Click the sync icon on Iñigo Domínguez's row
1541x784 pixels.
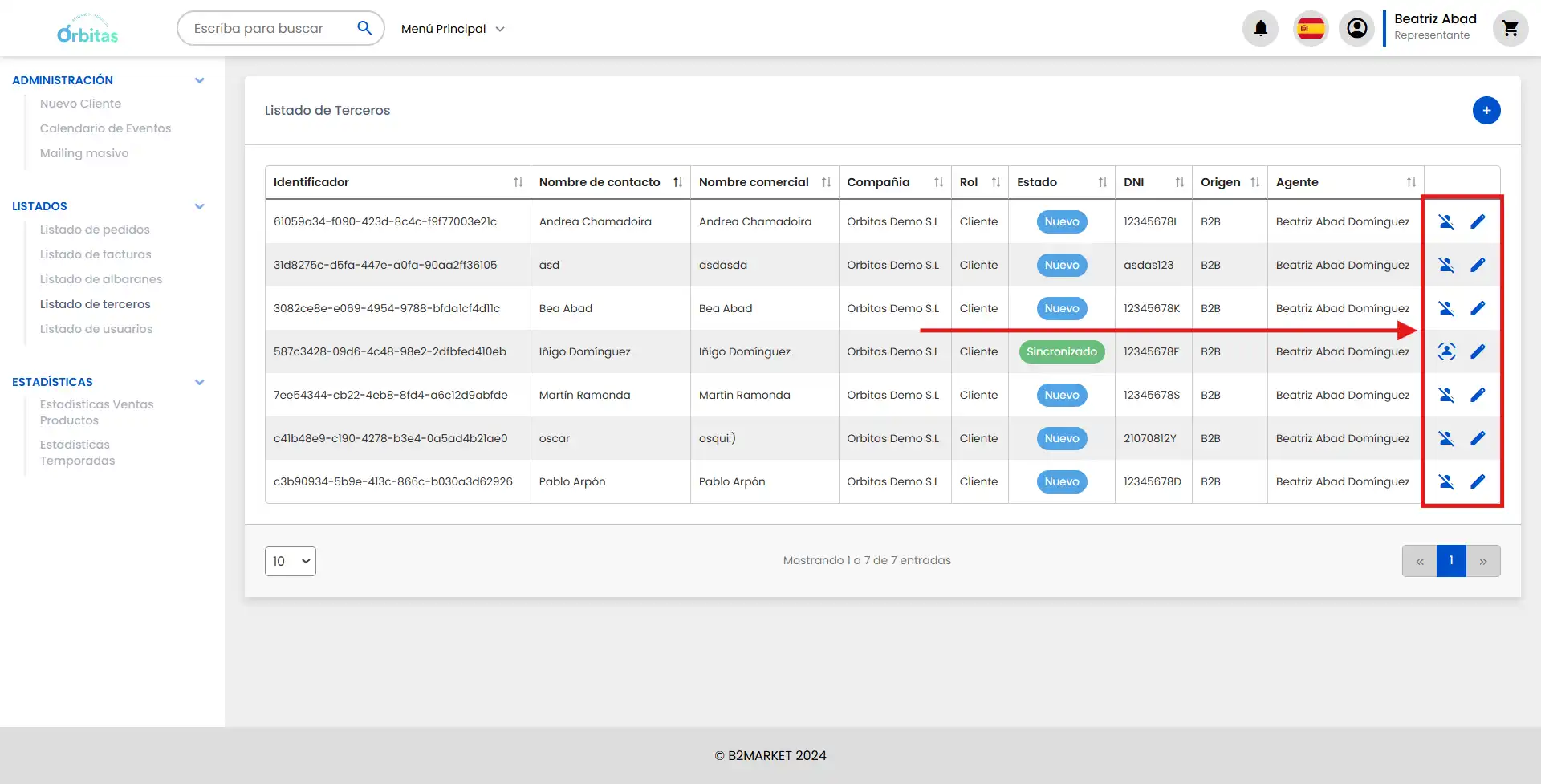click(1446, 351)
